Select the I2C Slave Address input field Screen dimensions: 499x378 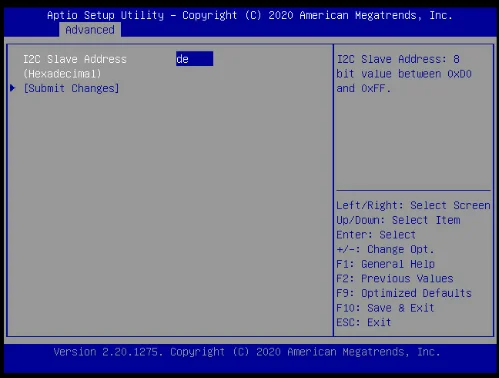[194, 59]
